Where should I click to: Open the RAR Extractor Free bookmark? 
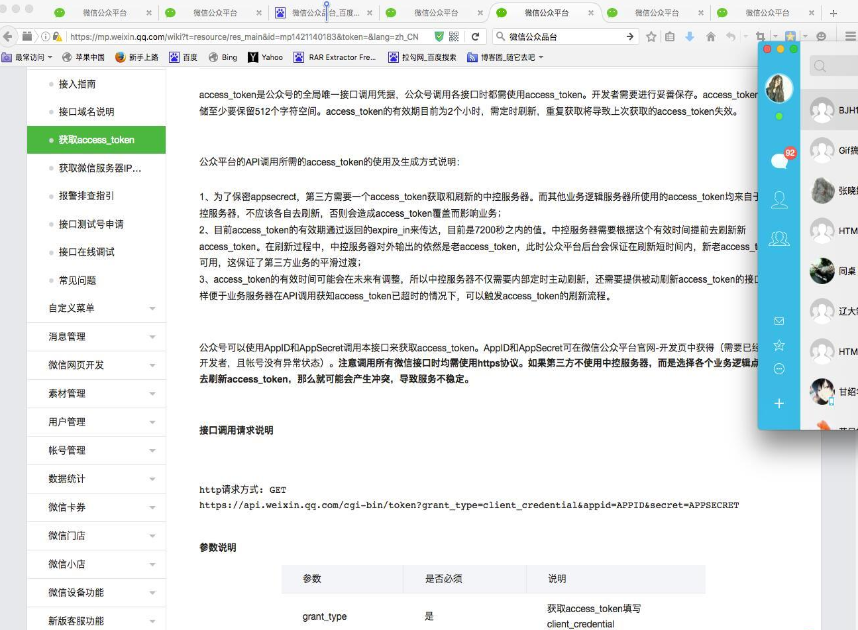tap(335, 57)
